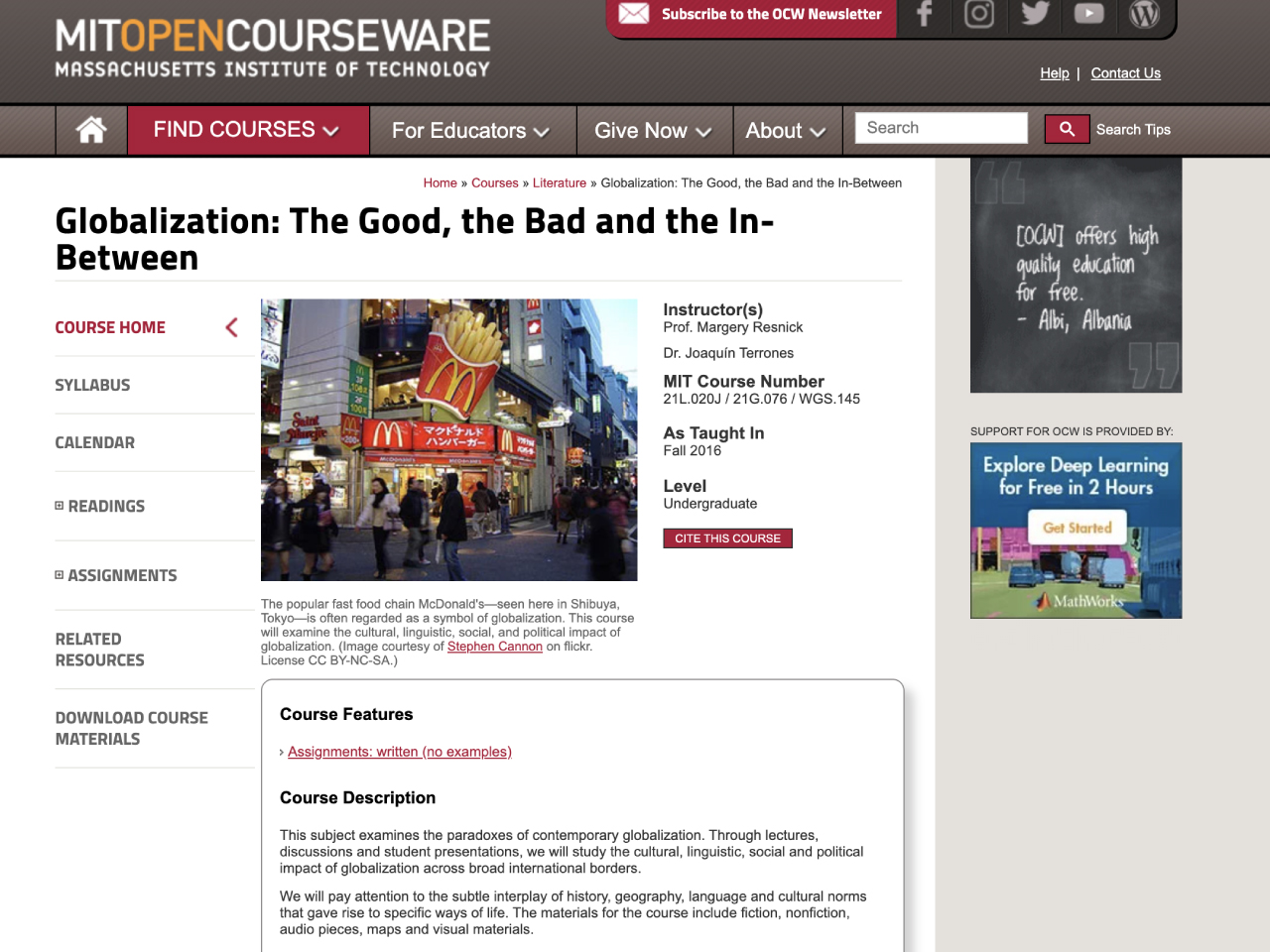
Task: Open the Contact Us link
Action: click(1125, 73)
